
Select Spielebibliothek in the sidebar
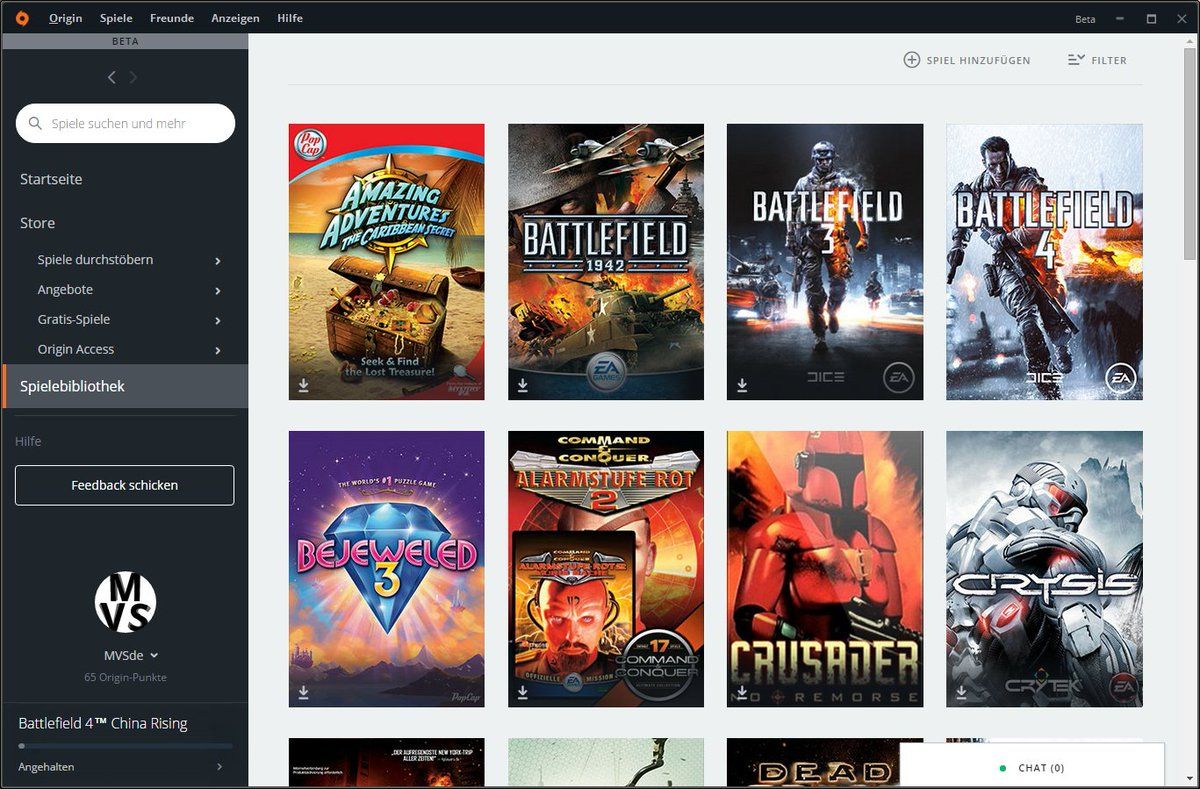click(125, 386)
